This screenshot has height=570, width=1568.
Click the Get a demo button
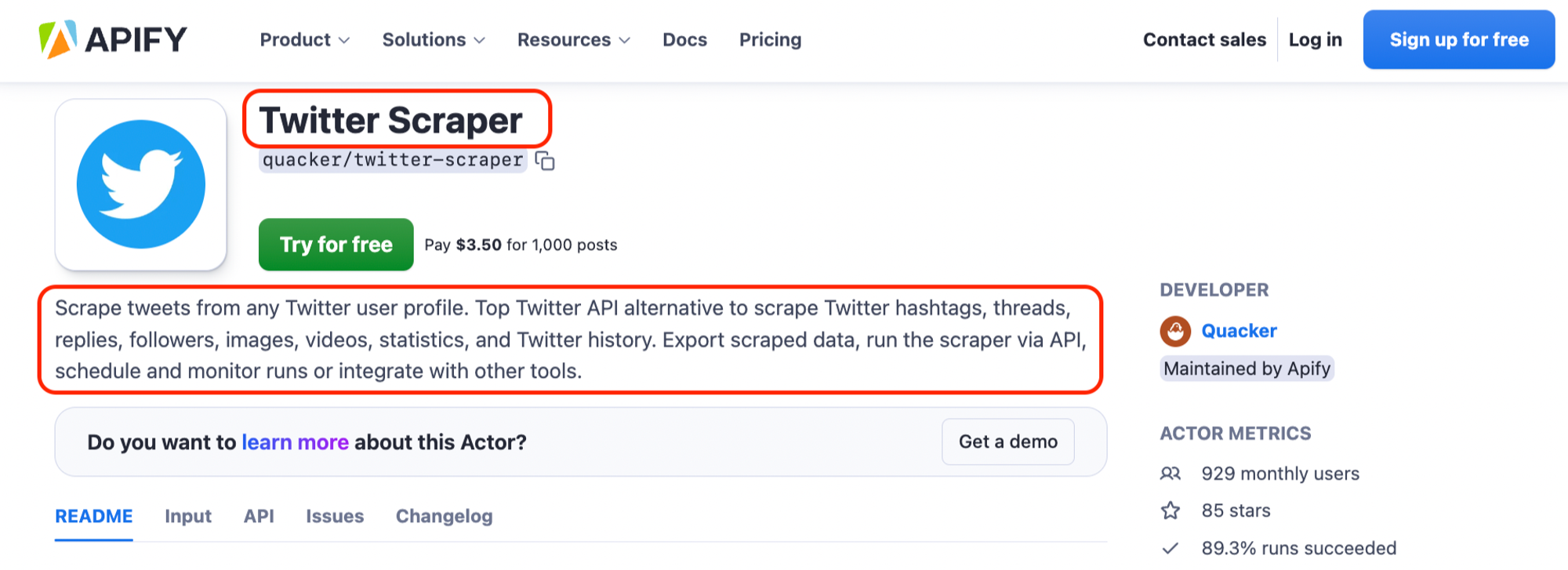(x=1007, y=442)
